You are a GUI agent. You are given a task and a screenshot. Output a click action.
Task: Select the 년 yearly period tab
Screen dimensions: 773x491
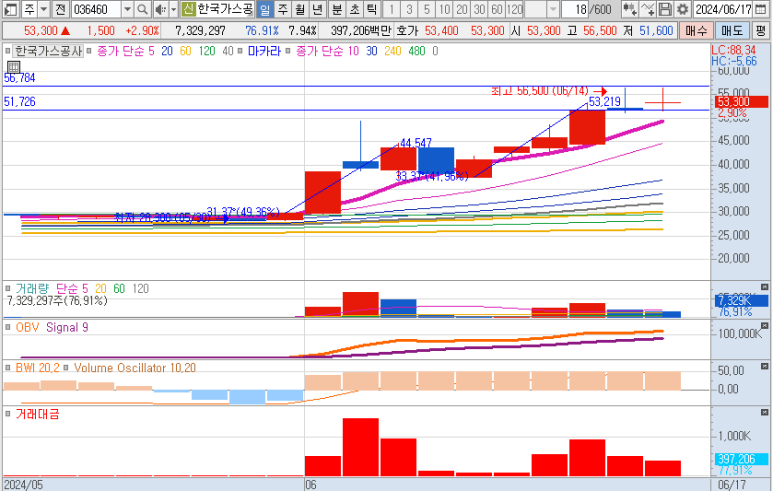(x=318, y=9)
